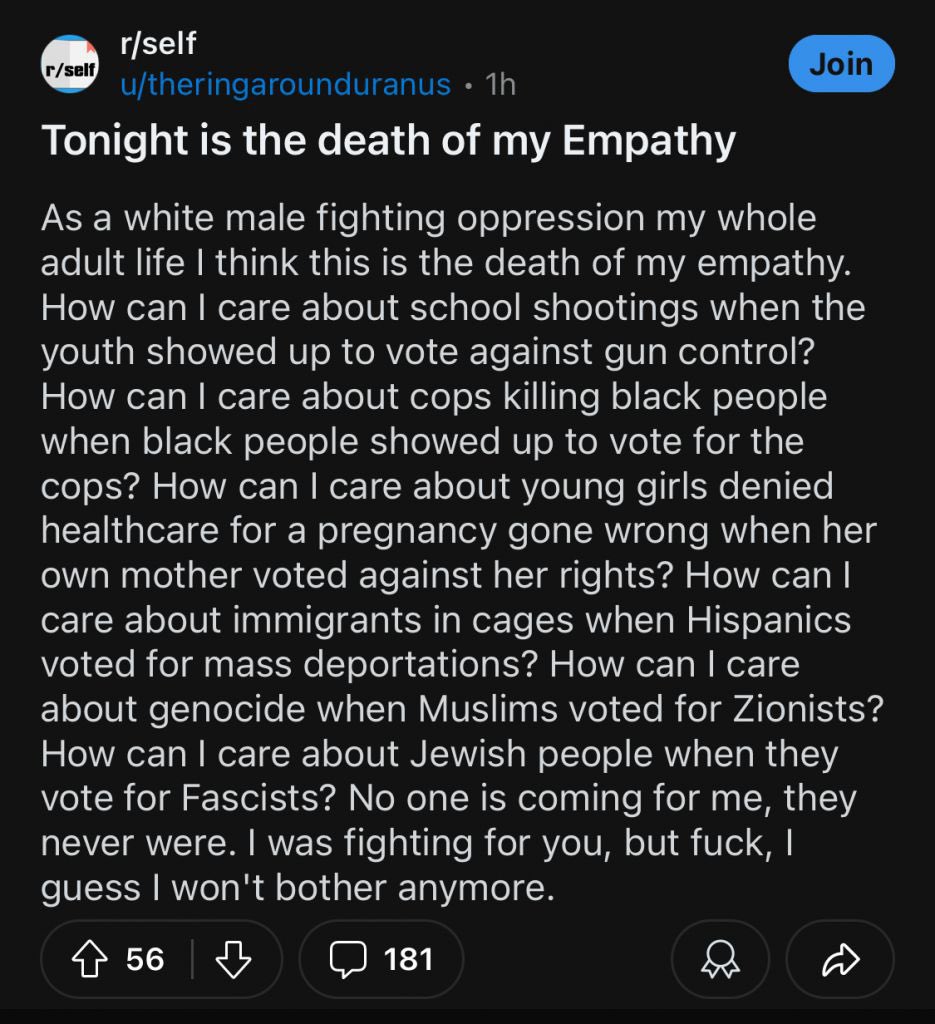This screenshot has height=1024, width=935.
Task: Tap the r/self community avatar
Action: coord(69,66)
